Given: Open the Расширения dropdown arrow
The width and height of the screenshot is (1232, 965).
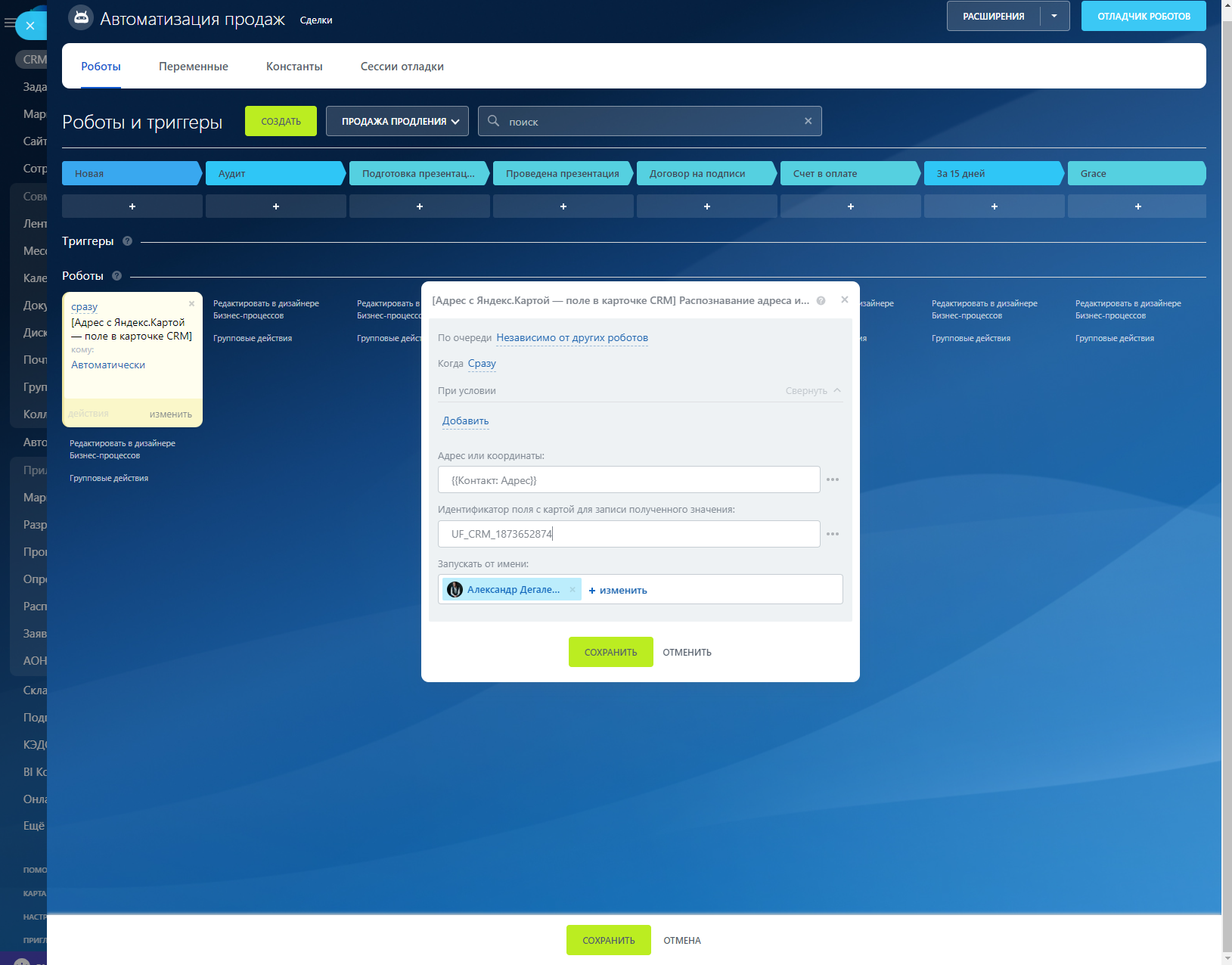Looking at the screenshot, I should (1054, 16).
